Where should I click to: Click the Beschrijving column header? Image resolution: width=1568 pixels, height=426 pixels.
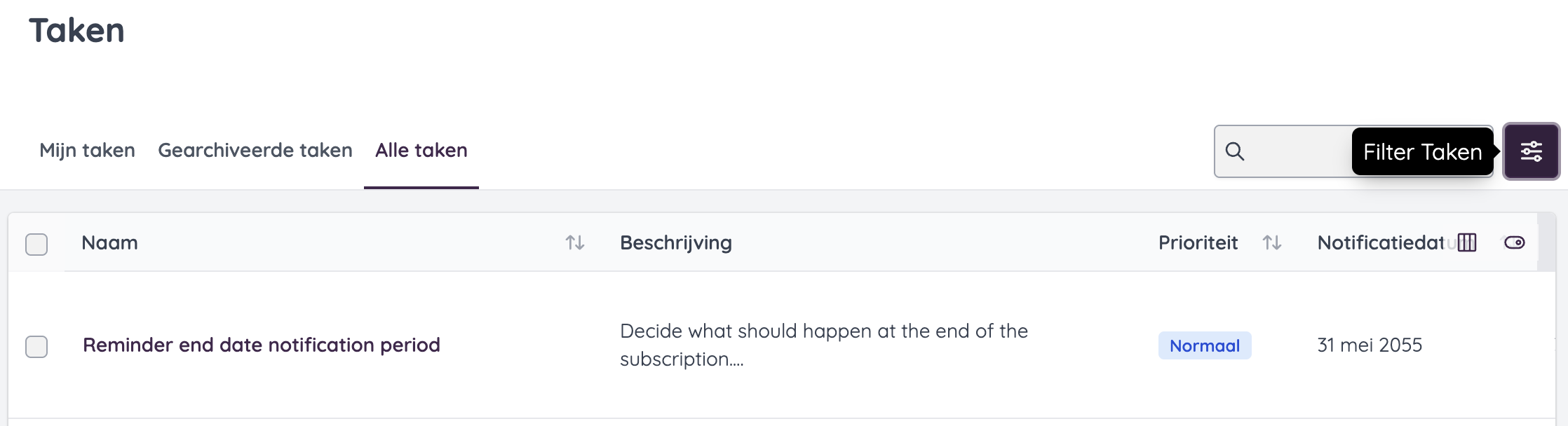click(675, 242)
